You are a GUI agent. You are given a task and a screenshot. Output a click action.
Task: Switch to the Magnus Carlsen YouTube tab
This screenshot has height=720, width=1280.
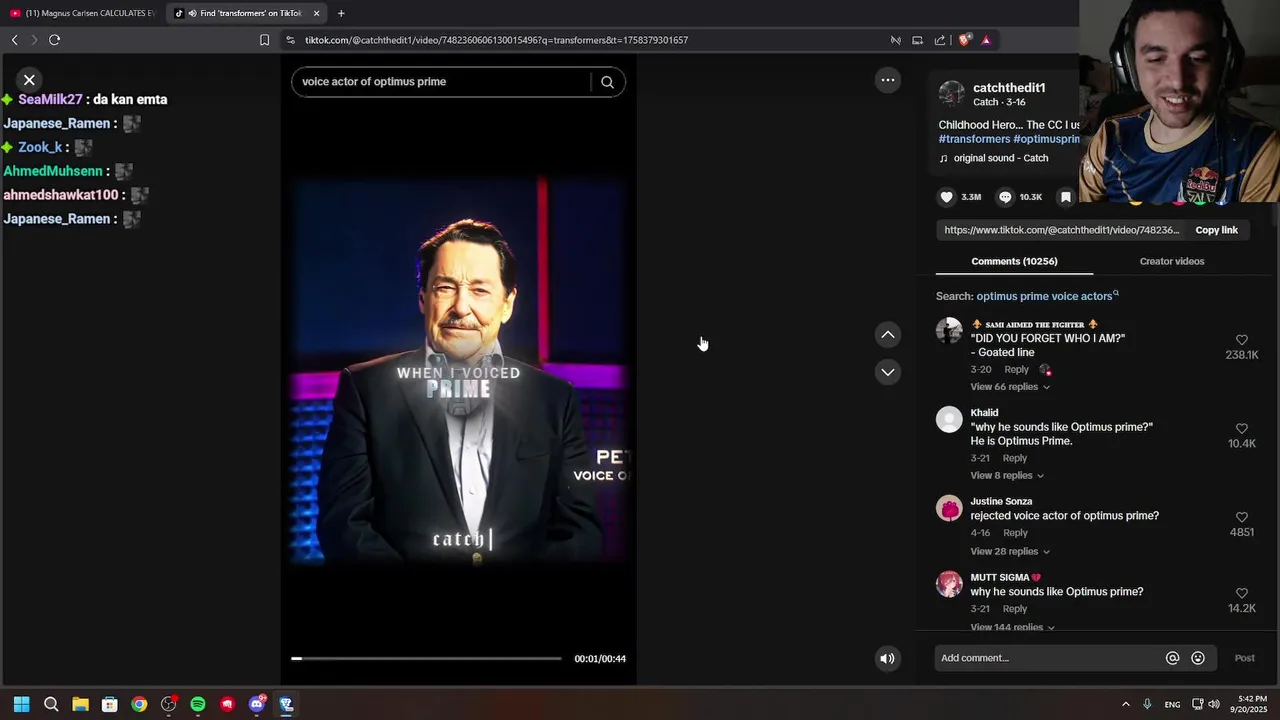click(x=82, y=13)
